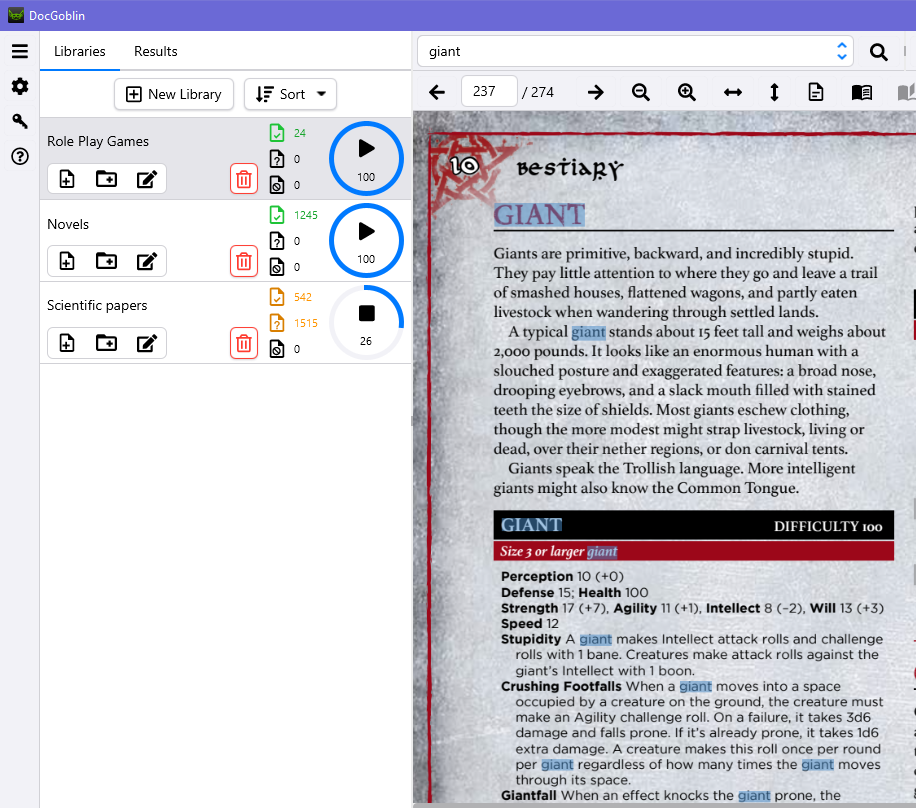Select Novels library name

68,224
